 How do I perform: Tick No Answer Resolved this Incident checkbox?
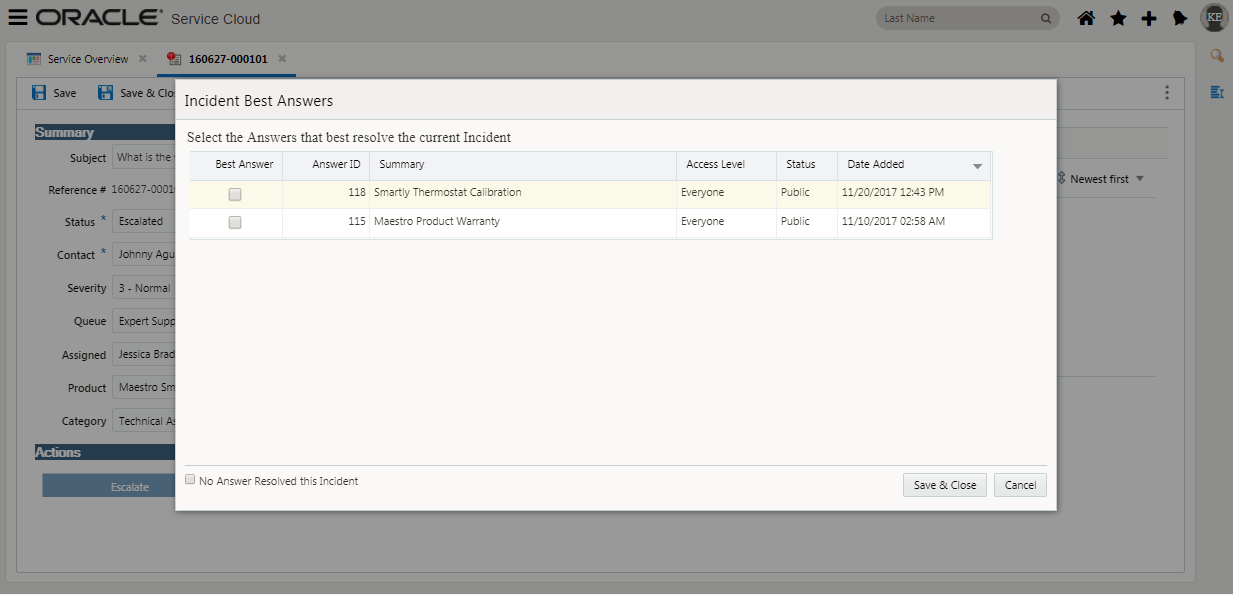tap(191, 480)
